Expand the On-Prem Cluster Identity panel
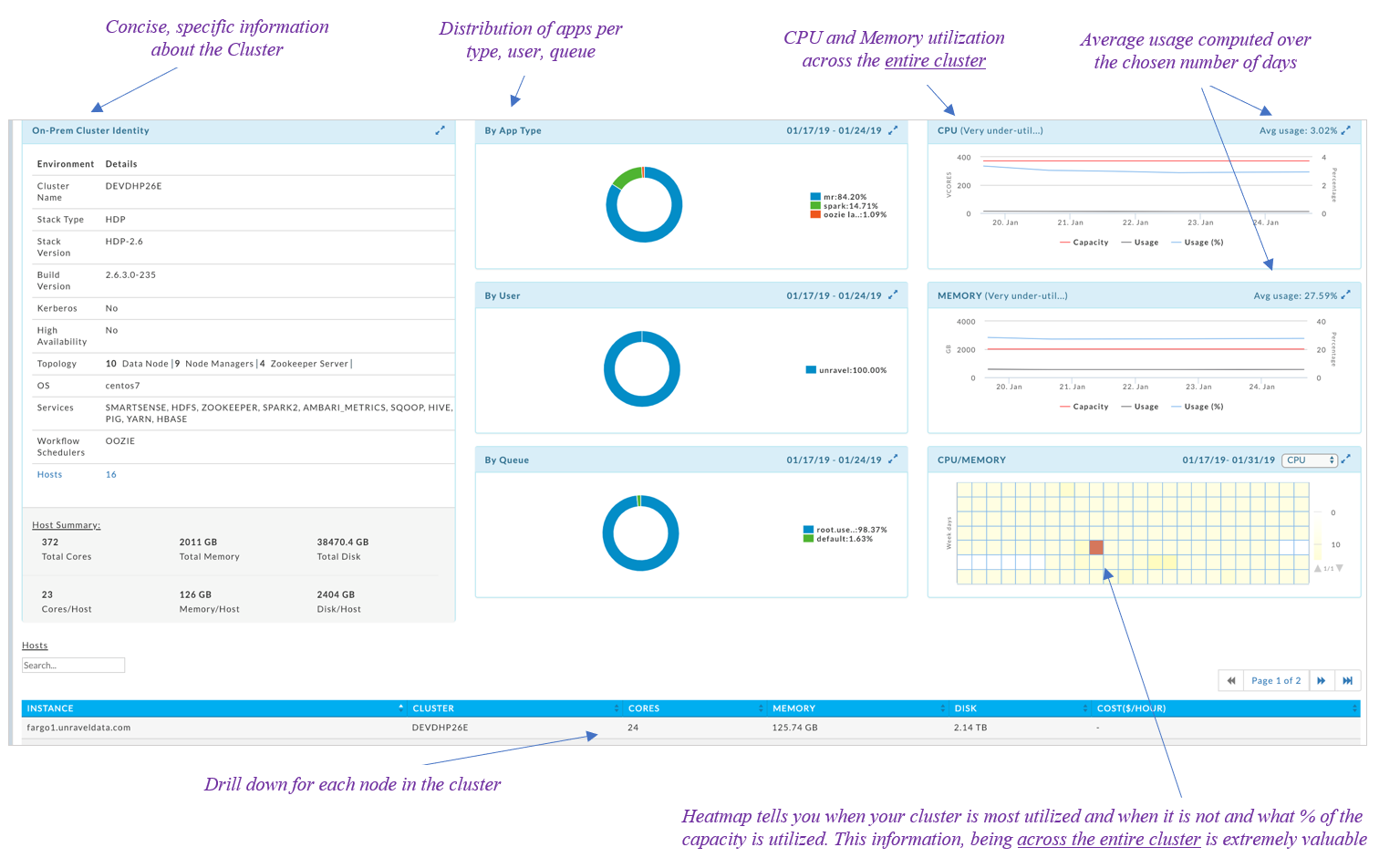Screen dimensions: 1400x868 coord(440,130)
